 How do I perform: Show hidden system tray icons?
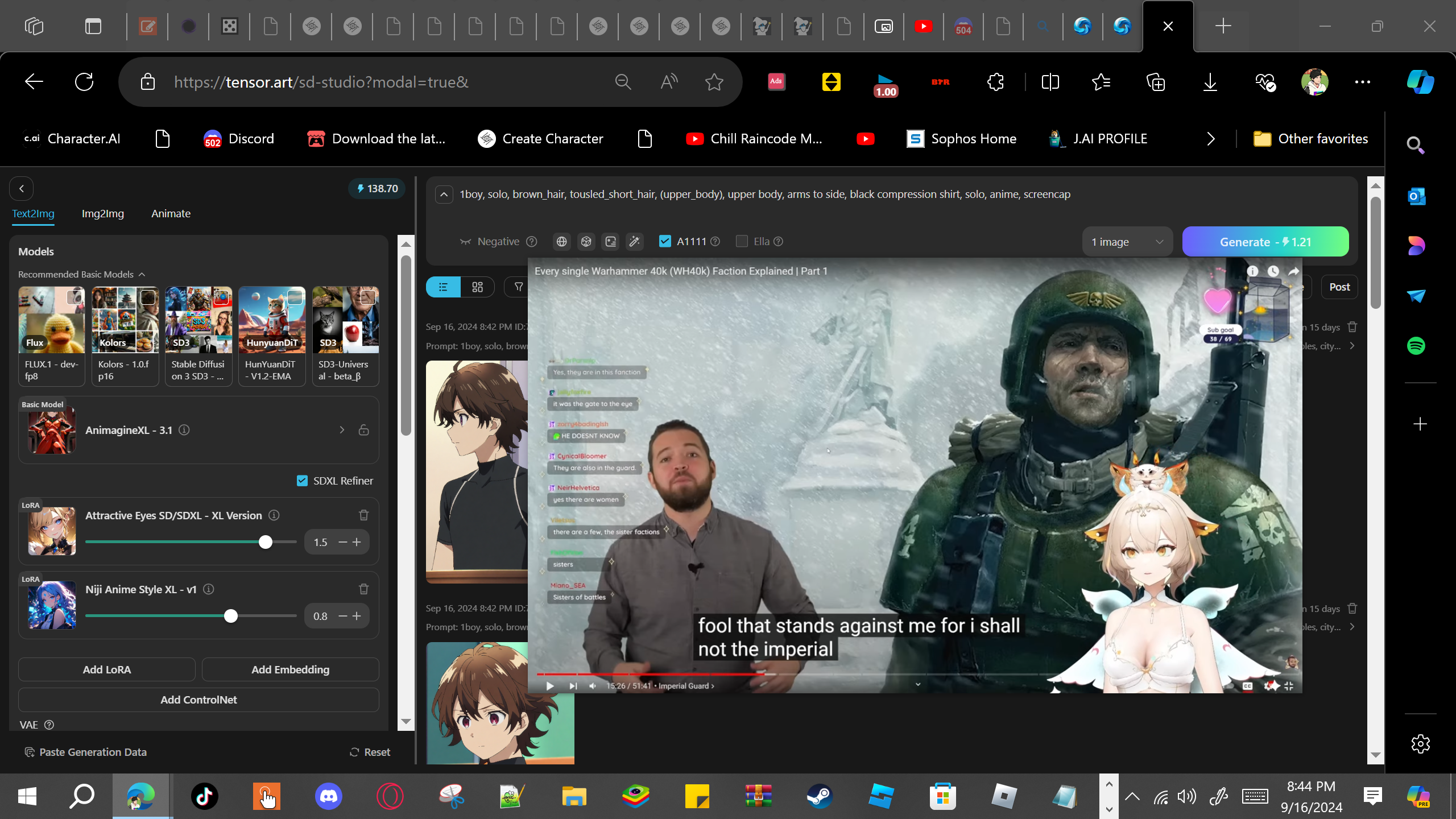tap(1132, 796)
